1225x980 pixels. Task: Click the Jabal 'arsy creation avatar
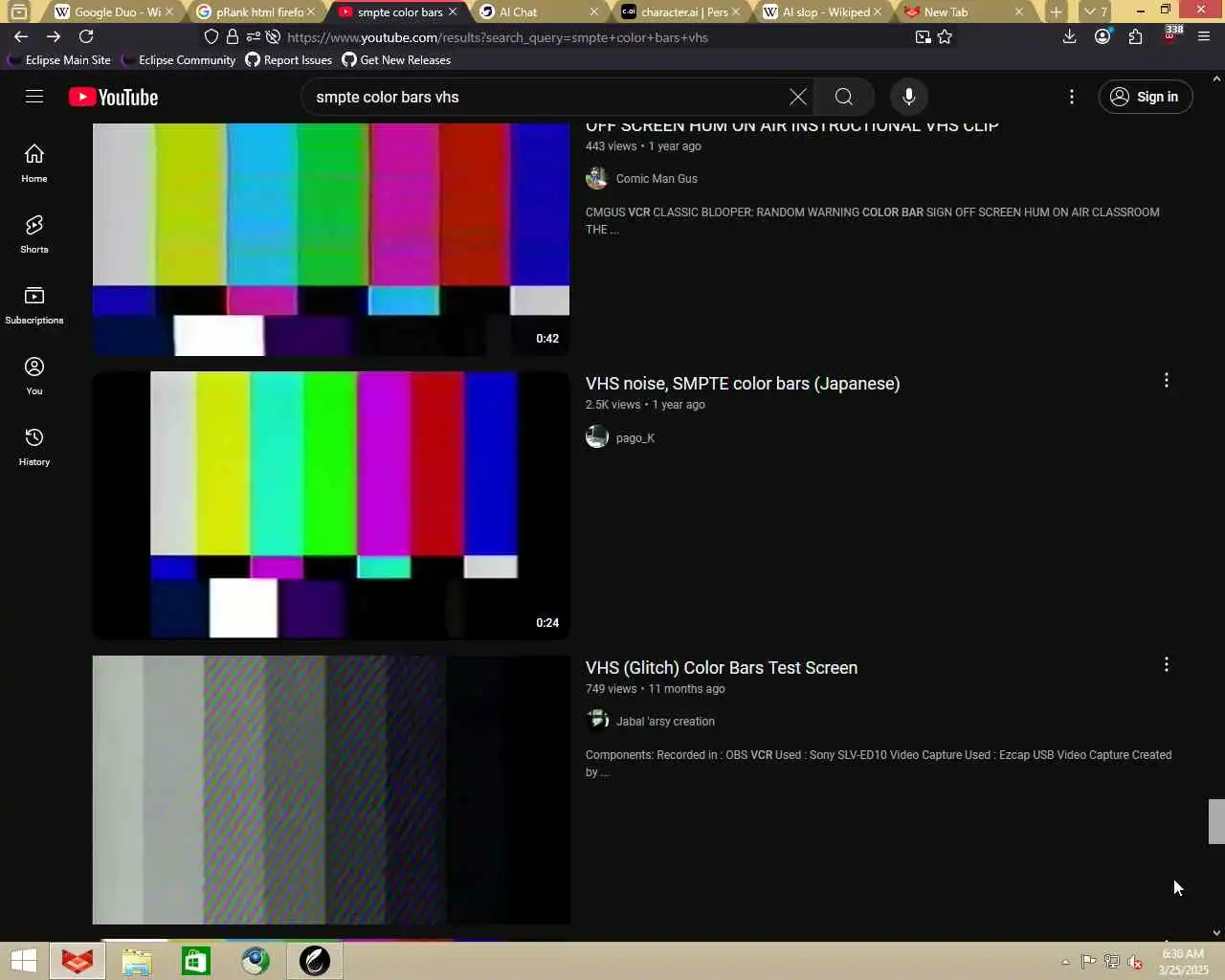pyautogui.click(x=597, y=720)
